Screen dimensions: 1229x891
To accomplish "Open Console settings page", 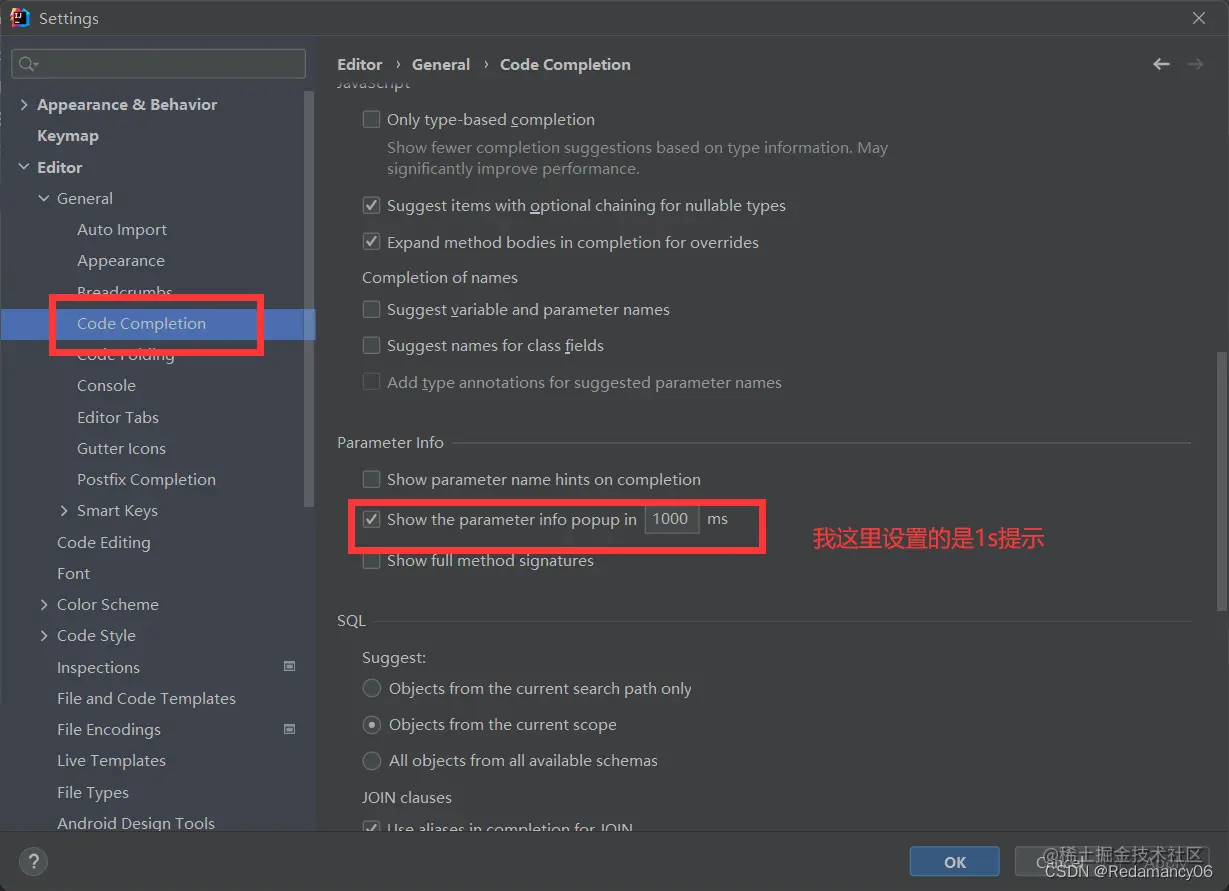I will tap(106, 385).
